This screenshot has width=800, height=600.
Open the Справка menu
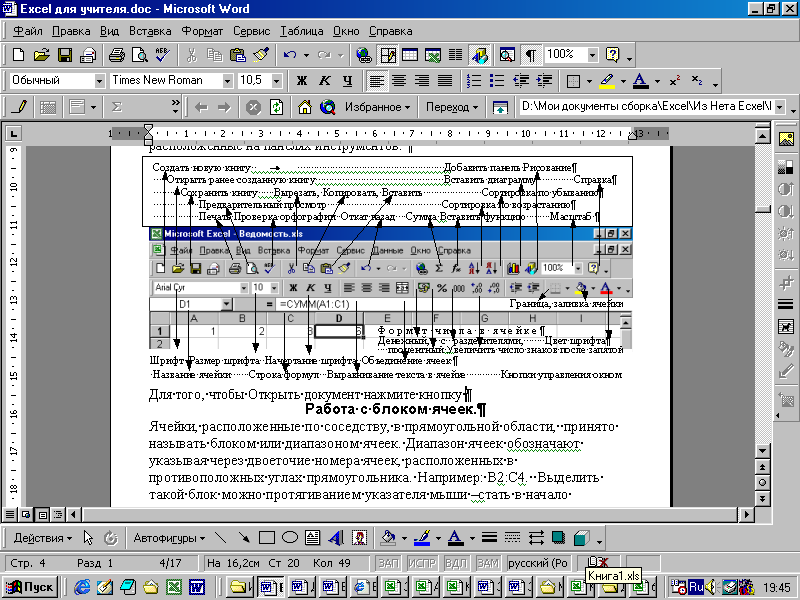coord(390,31)
